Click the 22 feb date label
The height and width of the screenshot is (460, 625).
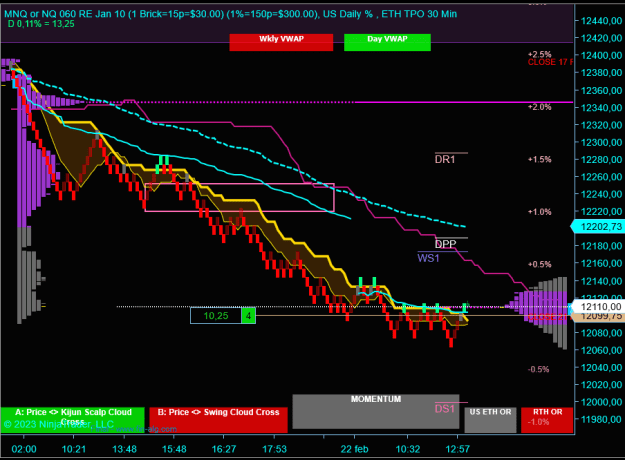pyautogui.click(x=354, y=449)
